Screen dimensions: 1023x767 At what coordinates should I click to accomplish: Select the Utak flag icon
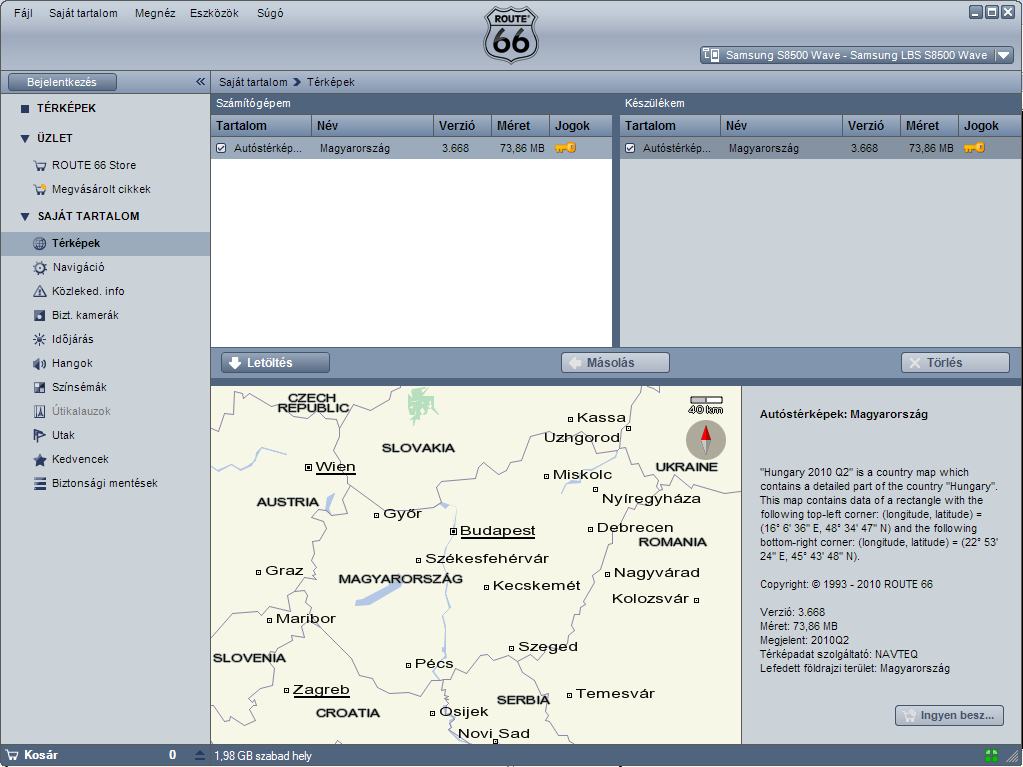tap(40, 436)
